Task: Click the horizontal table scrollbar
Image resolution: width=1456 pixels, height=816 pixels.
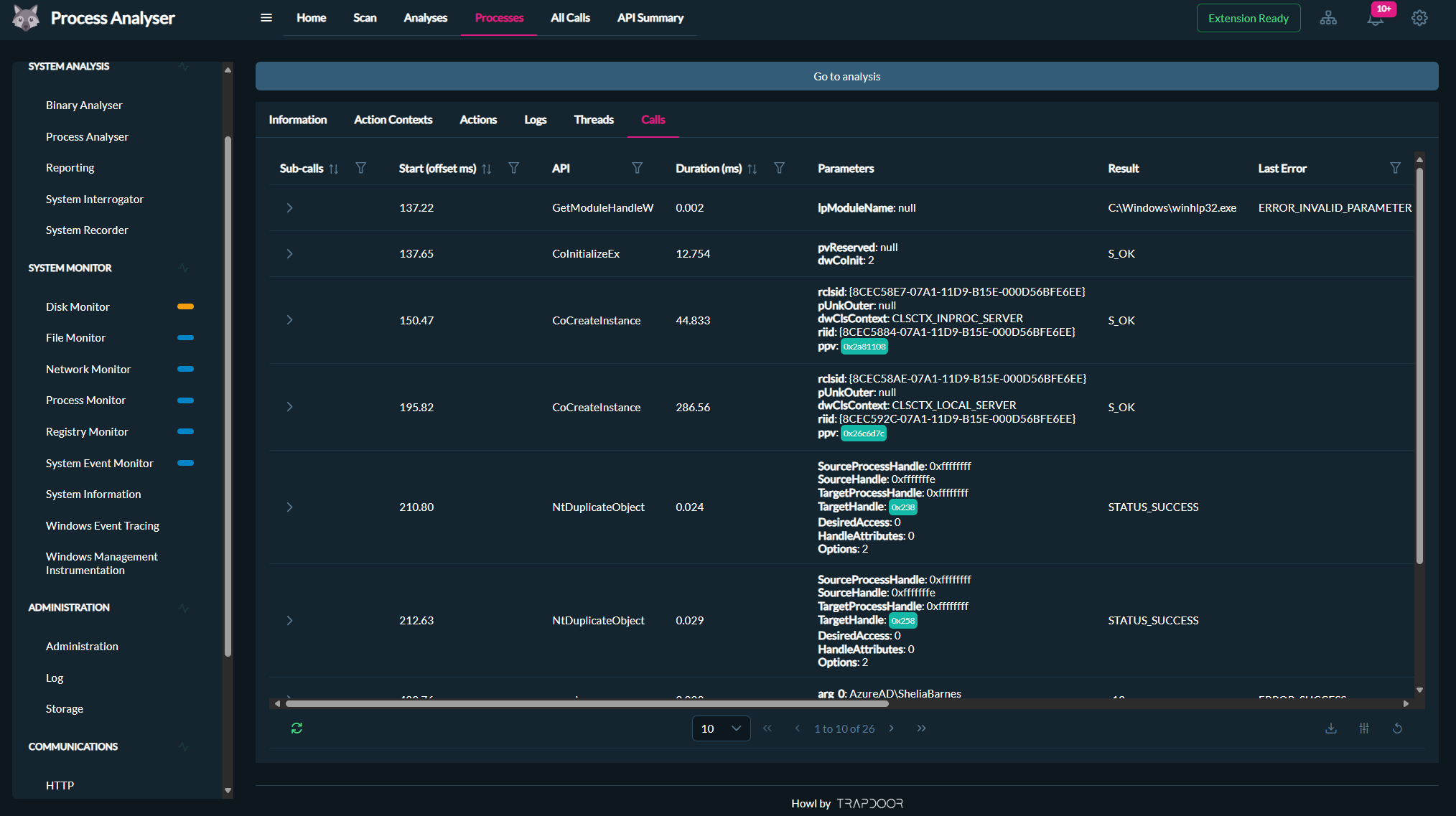Action: (x=587, y=703)
